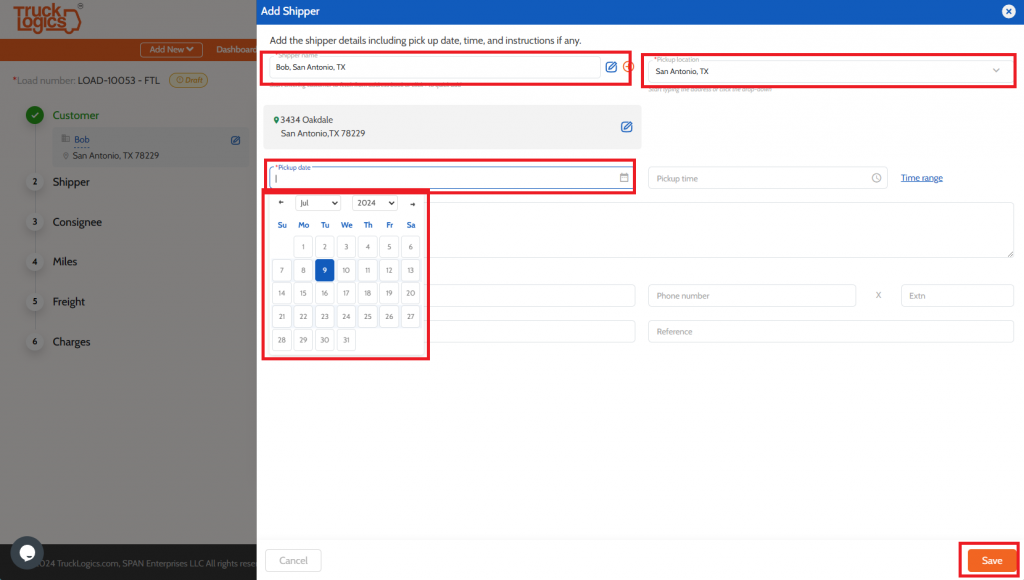Click the green Customer step checkmark
This screenshot has height=580, width=1024.
tap(35, 115)
